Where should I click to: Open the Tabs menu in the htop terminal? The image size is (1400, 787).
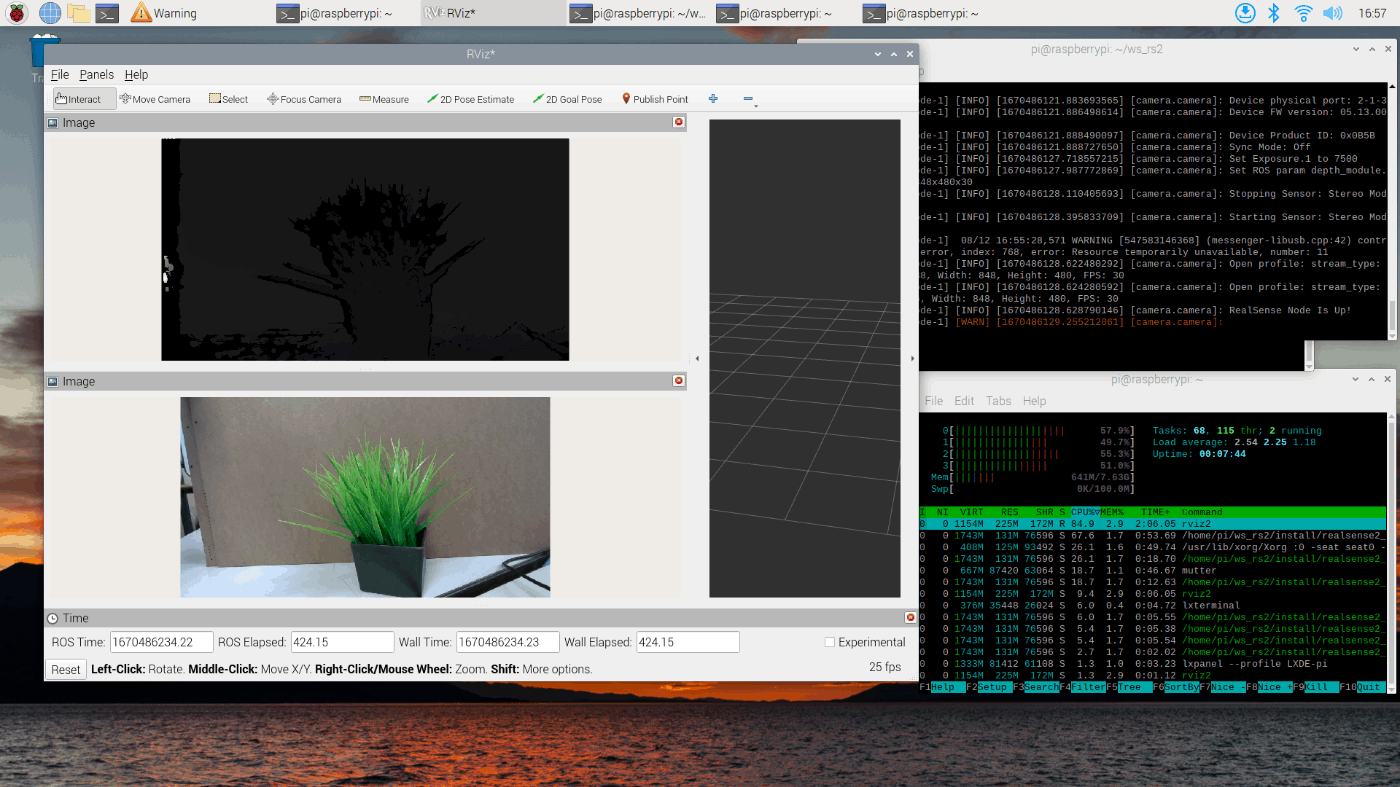click(x=998, y=400)
